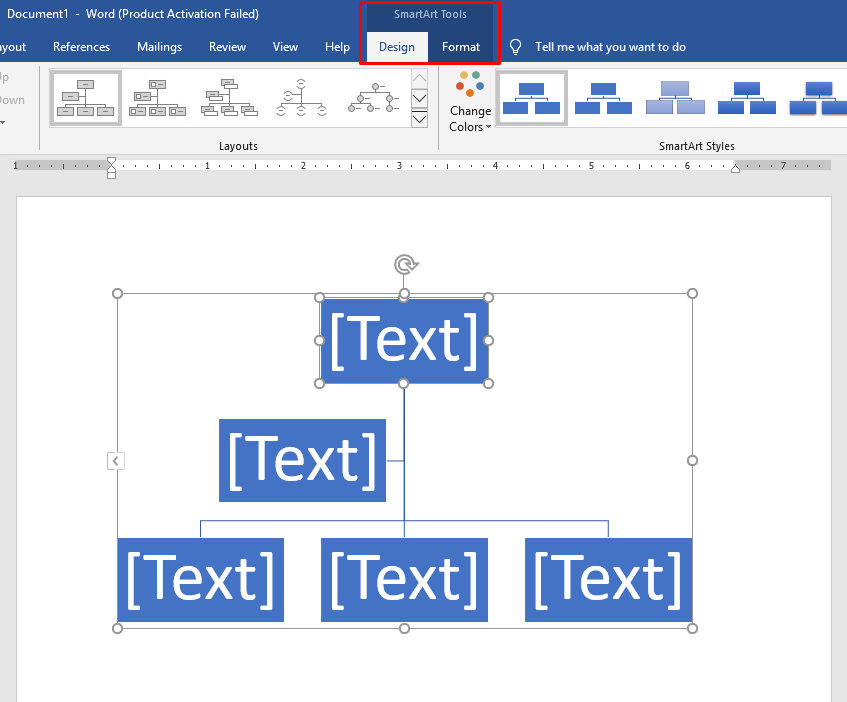Apply the fourth SmartArt style thumbnail

click(x=747, y=98)
